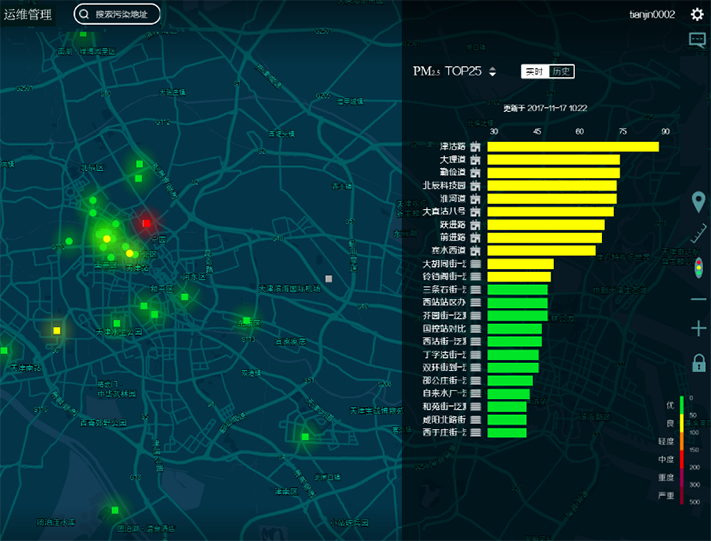This screenshot has width=711, height=541.
Task: Toggle the map lock icon
Action: pos(699,362)
